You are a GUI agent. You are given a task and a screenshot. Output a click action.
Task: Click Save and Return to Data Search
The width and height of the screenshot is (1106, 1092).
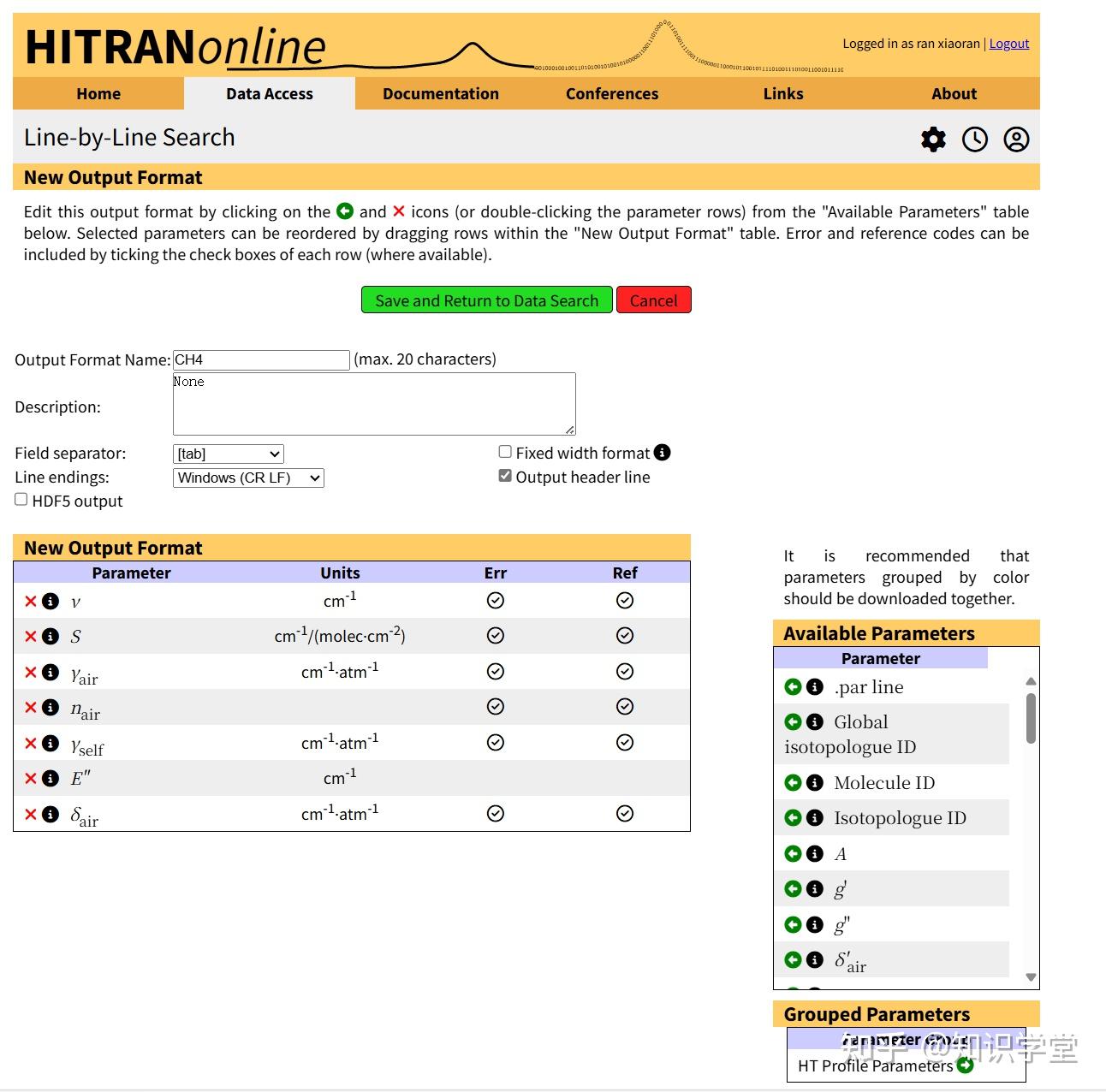tap(486, 300)
